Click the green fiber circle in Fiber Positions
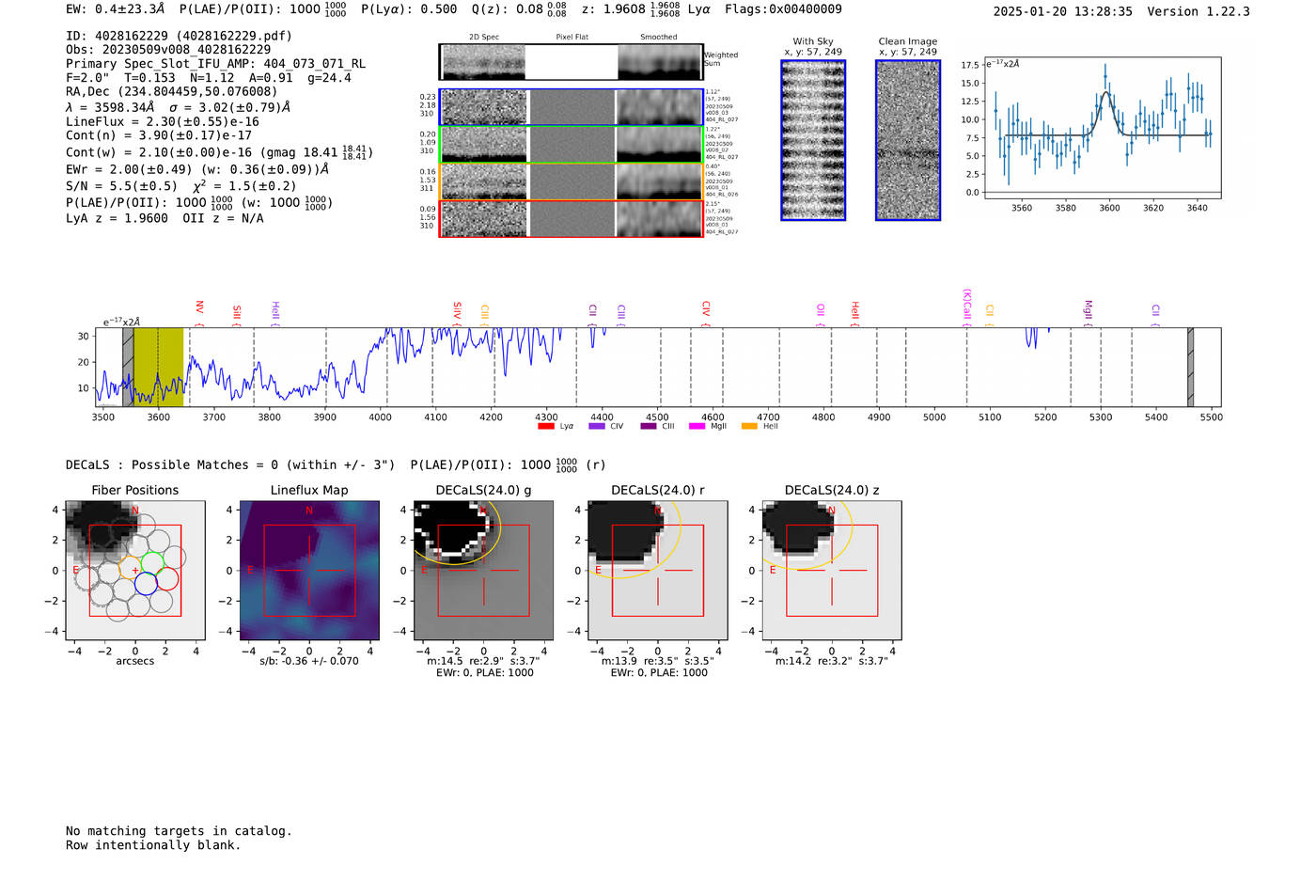Viewport: 1316px width, 896px height. tap(152, 563)
